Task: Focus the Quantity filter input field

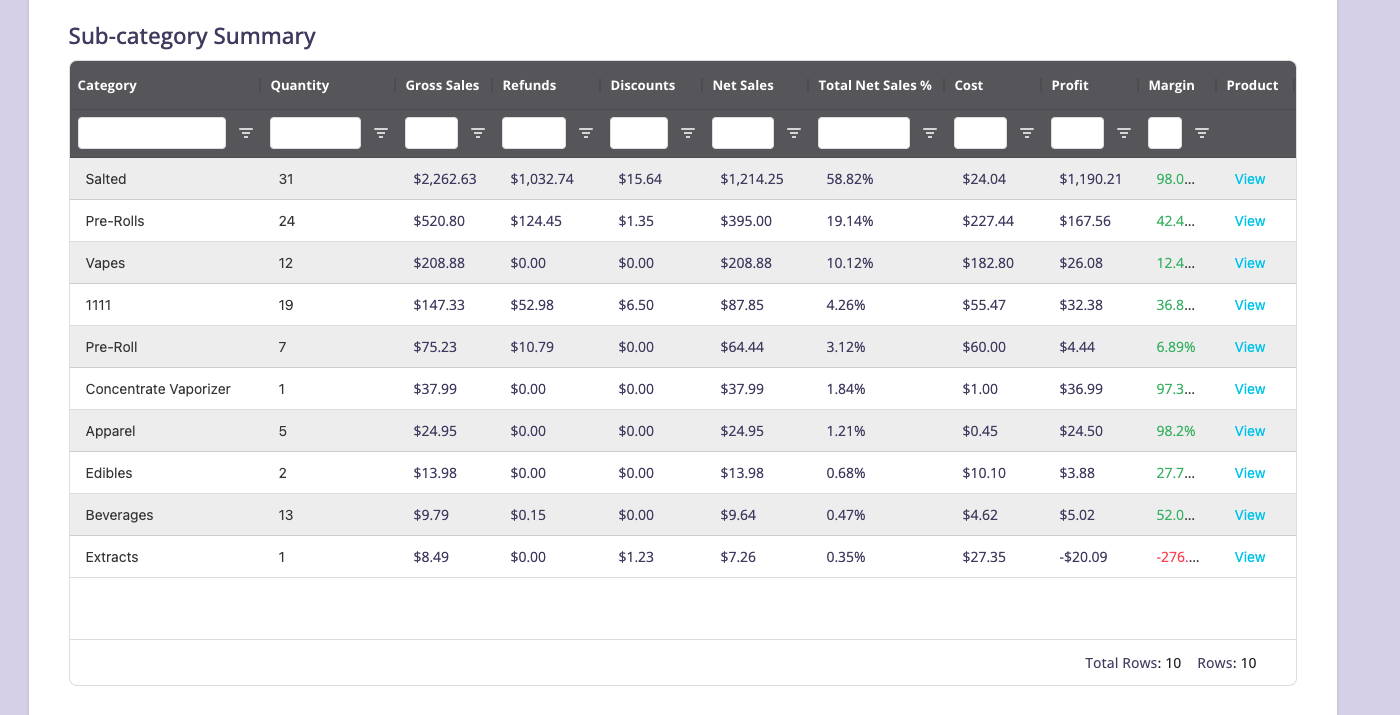Action: tap(315, 133)
